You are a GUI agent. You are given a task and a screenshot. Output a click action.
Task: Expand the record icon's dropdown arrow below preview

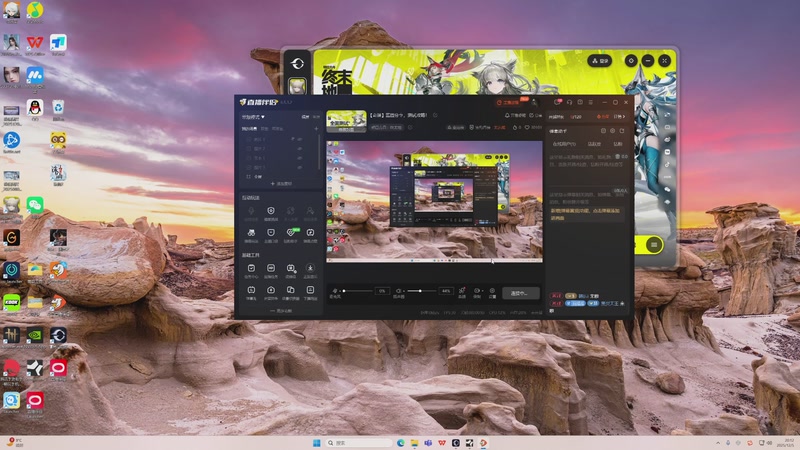(483, 291)
